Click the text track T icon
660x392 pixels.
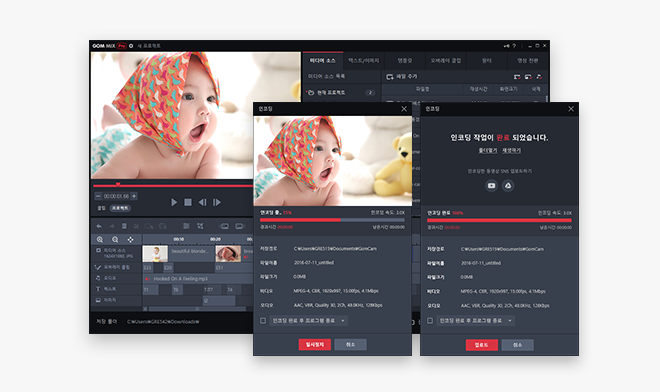point(98,289)
